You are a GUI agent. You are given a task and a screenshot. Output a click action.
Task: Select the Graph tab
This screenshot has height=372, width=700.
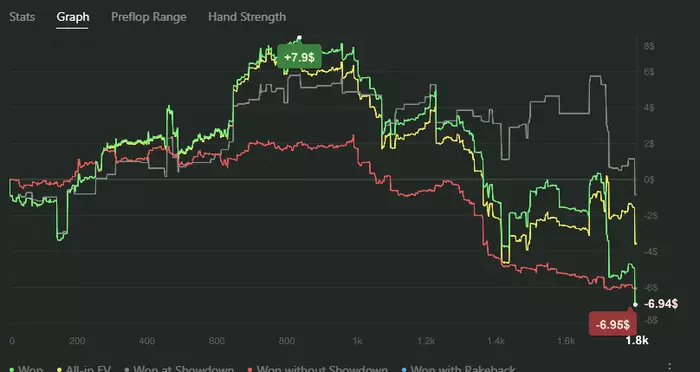tap(72, 17)
